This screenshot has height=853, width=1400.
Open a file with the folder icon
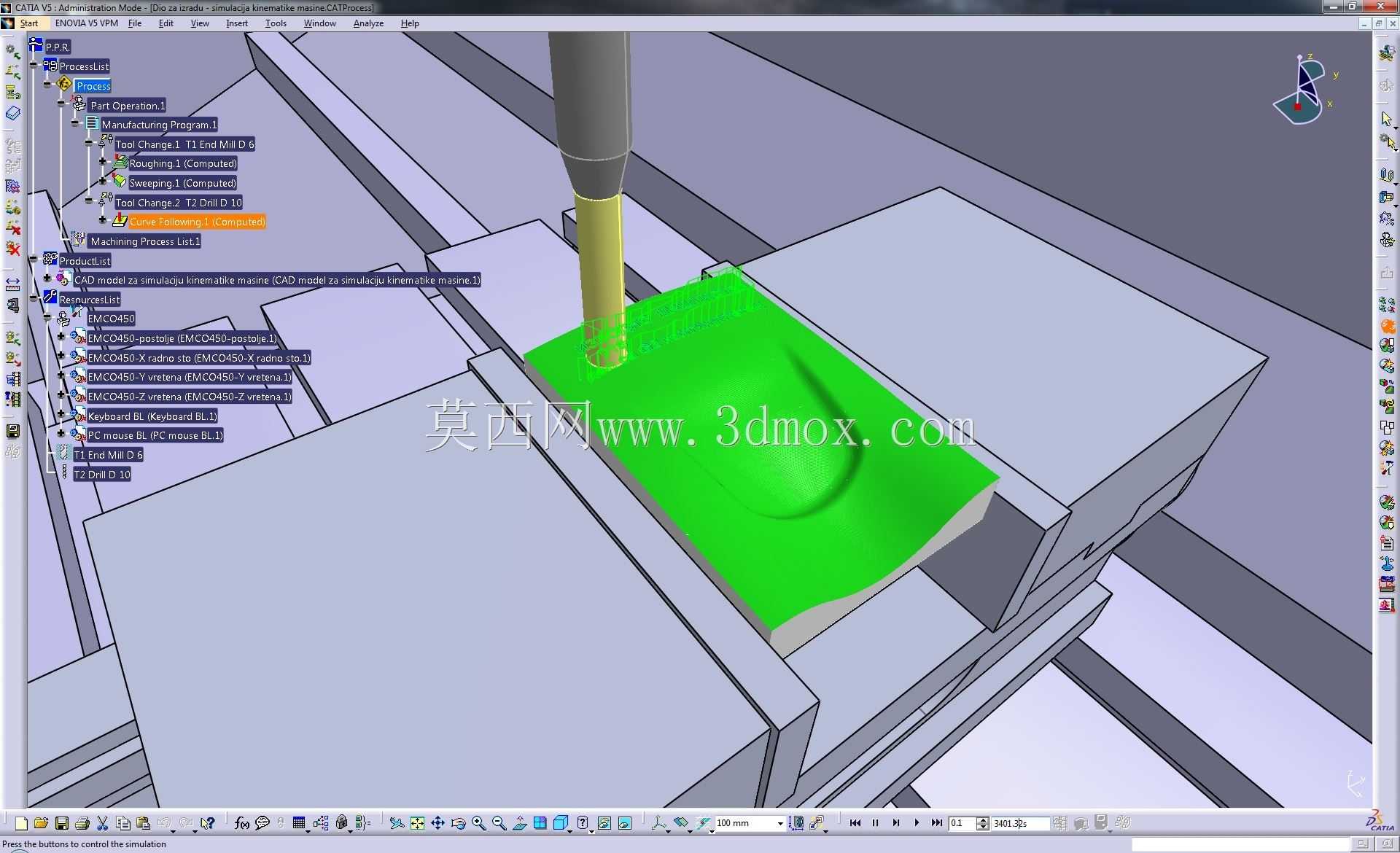tap(41, 823)
